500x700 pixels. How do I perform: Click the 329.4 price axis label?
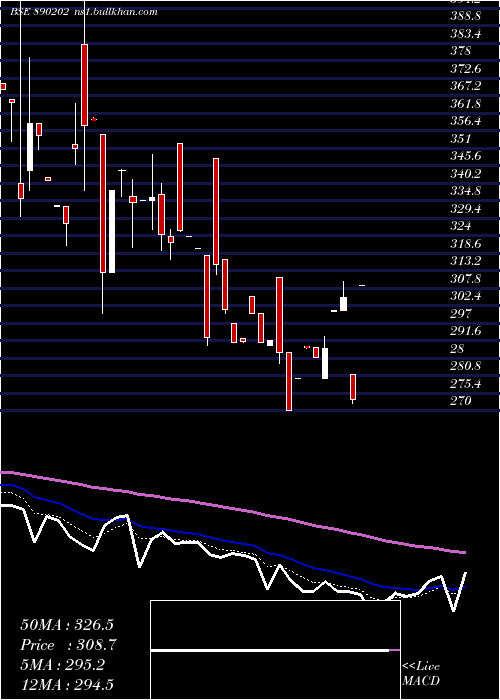pyautogui.click(x=466, y=208)
